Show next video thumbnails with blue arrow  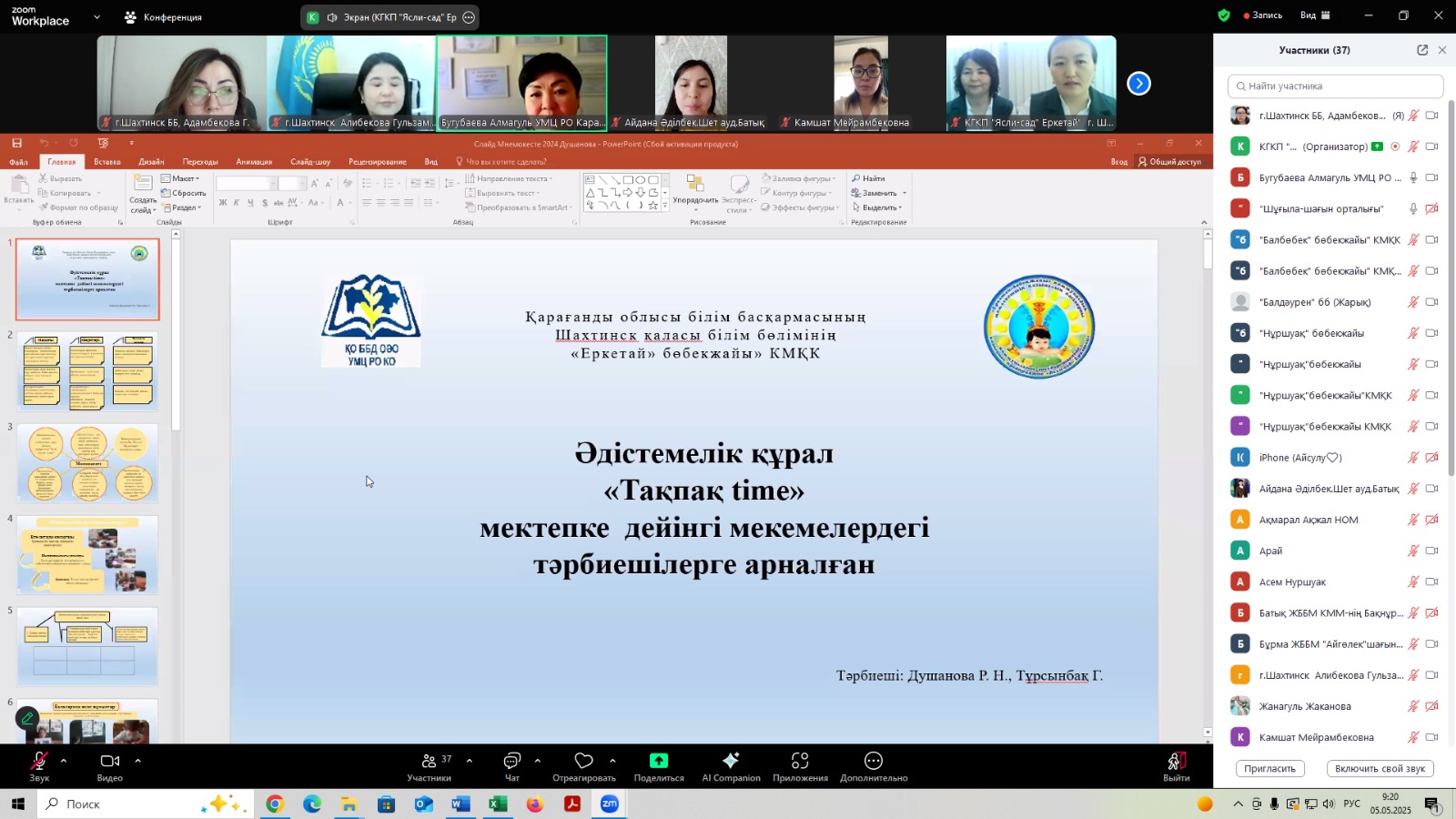[x=1138, y=84]
